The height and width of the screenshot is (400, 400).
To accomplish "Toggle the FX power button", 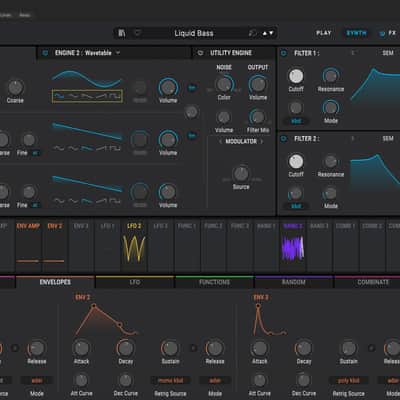I will coord(382,33).
